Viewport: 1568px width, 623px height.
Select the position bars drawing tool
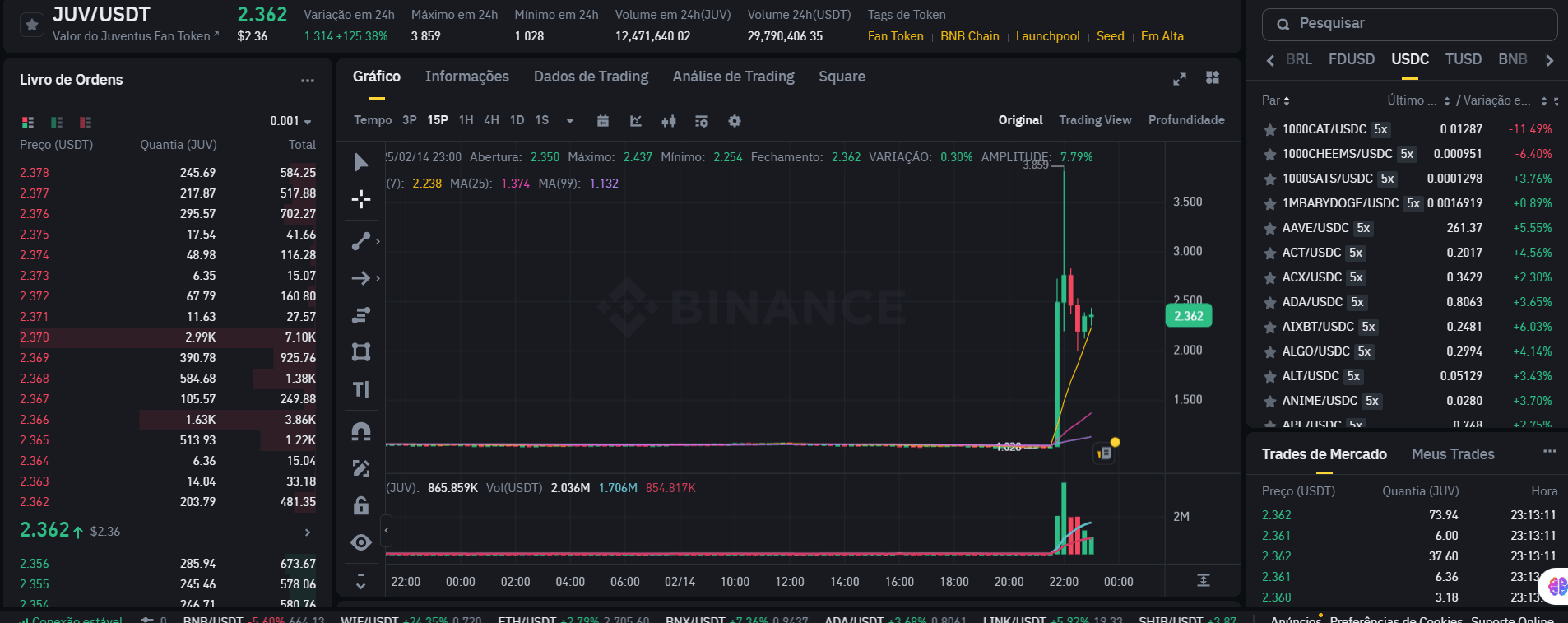click(x=360, y=315)
